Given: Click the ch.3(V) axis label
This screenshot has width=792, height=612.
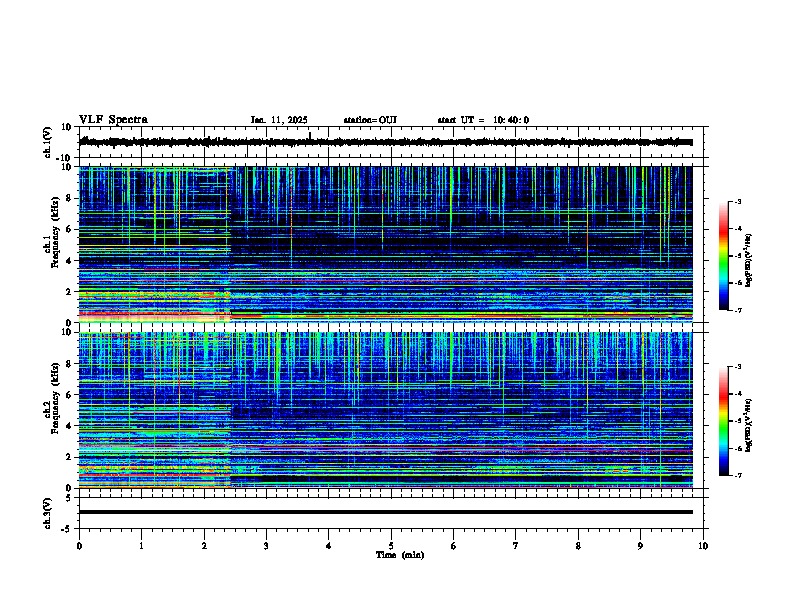Looking at the screenshot, I should pos(48,513).
